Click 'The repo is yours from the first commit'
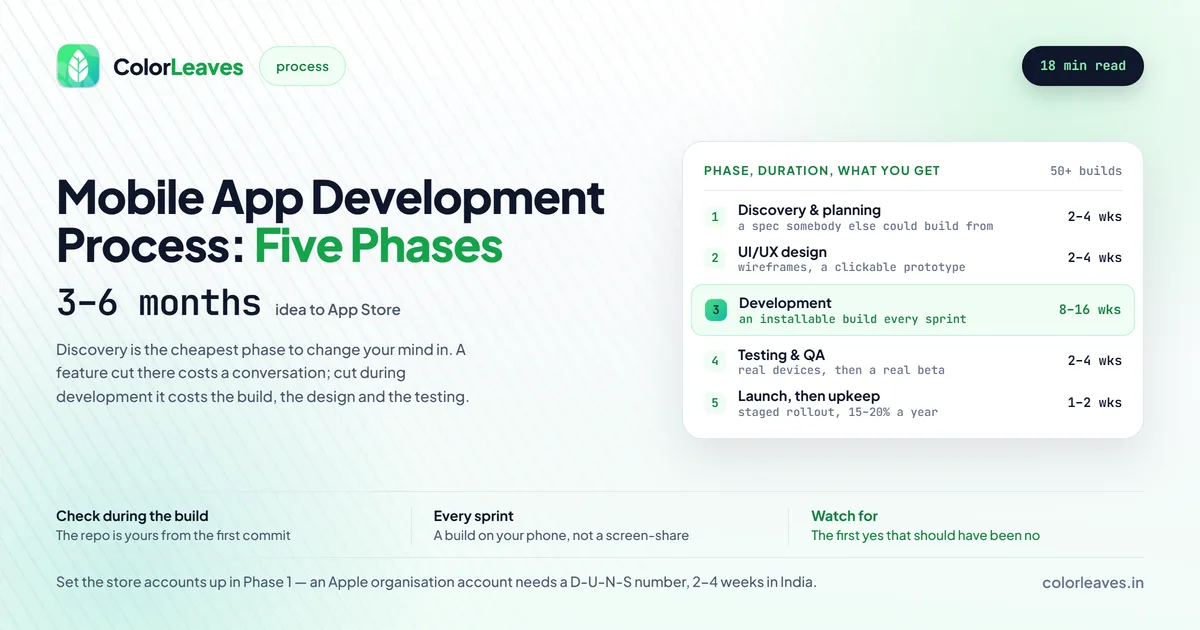The width and height of the screenshot is (1200, 630). click(x=173, y=536)
